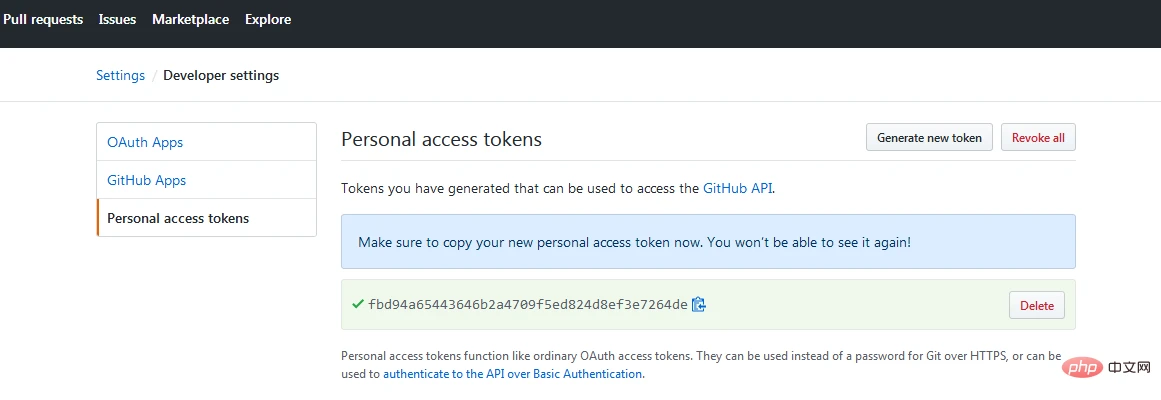Return to Settings via the breadcrumb link
The width and height of the screenshot is (1161, 400).
pyautogui.click(x=120, y=75)
